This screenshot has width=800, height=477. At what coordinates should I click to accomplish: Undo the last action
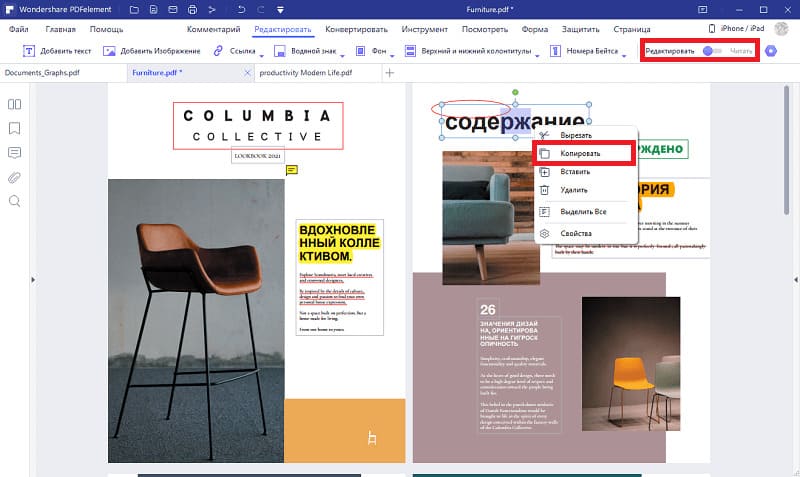tap(241, 9)
